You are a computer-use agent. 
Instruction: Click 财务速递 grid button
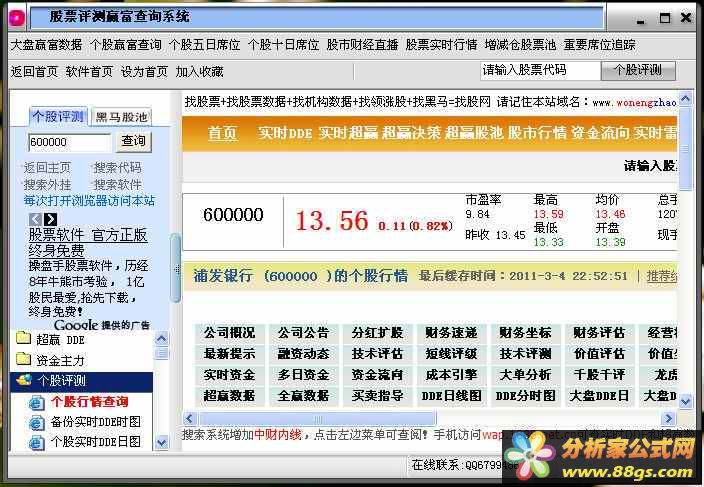(x=452, y=333)
